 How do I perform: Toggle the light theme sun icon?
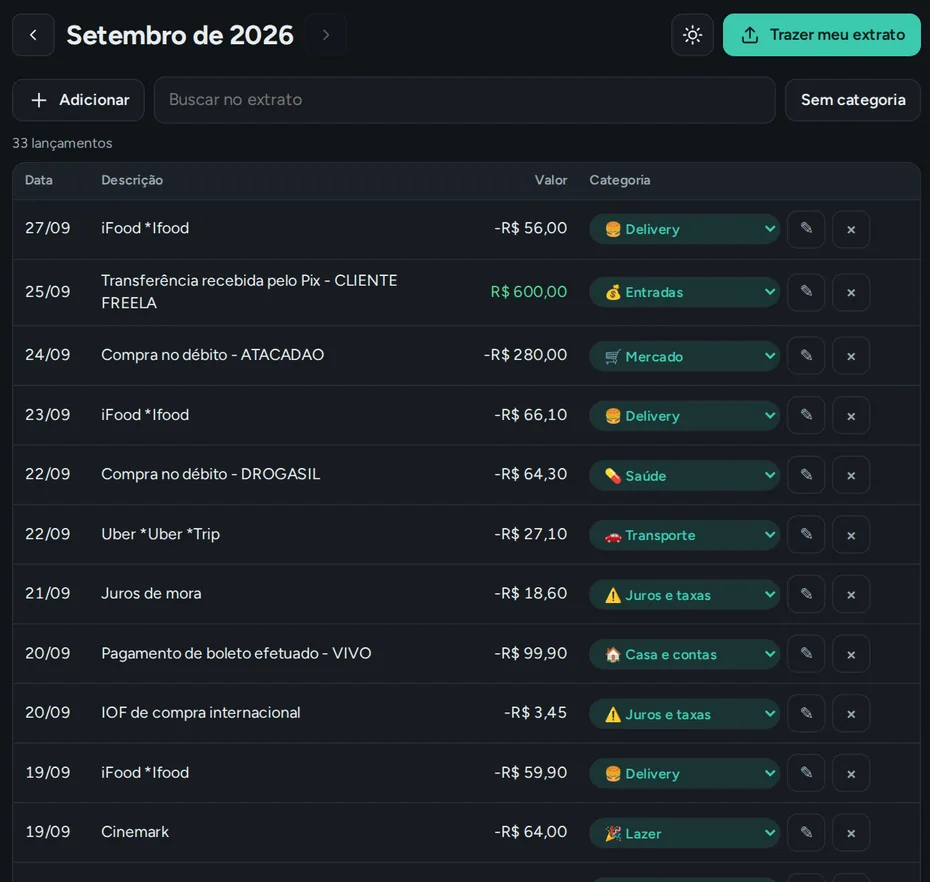coord(692,35)
